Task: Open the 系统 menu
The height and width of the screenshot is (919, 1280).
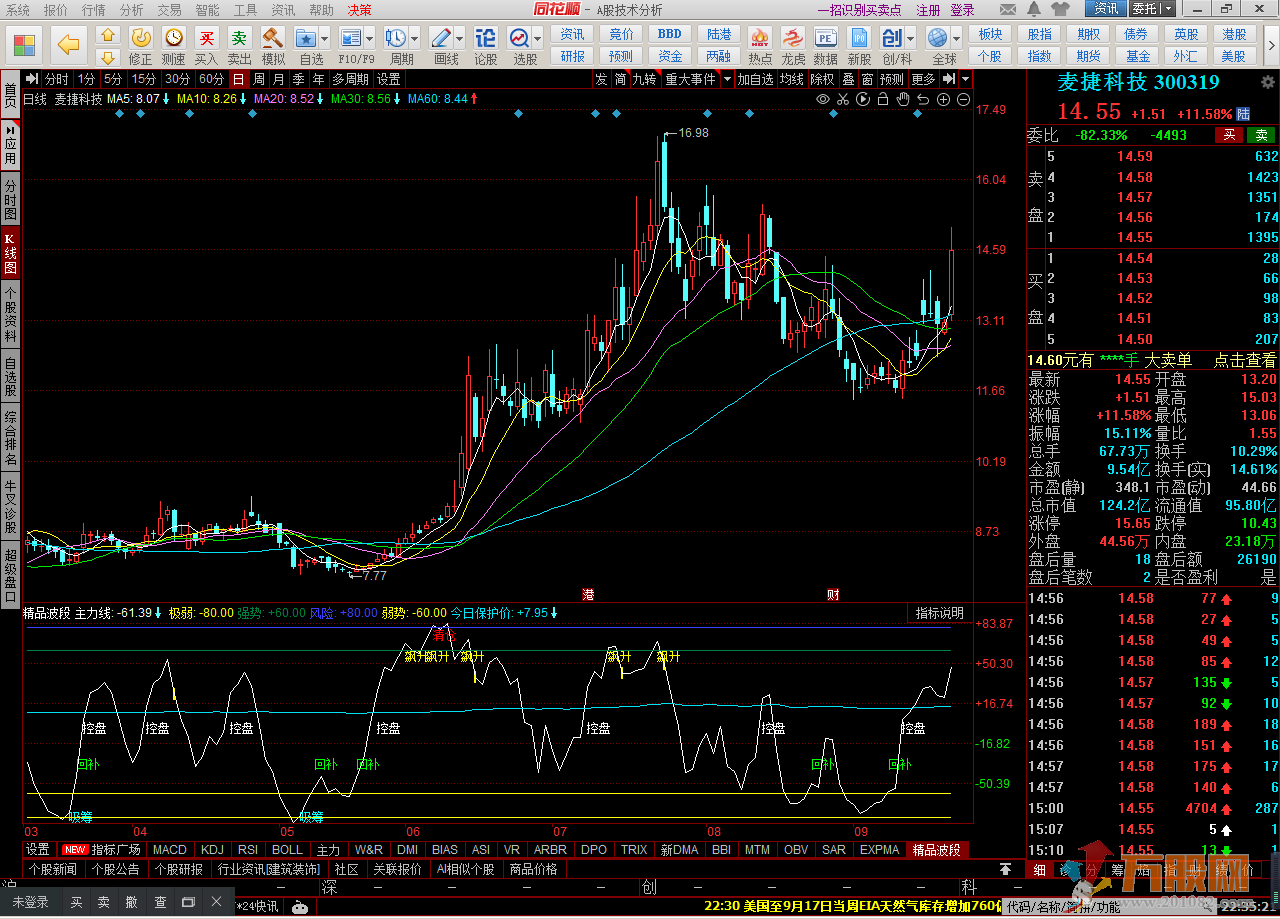Action: (18, 9)
